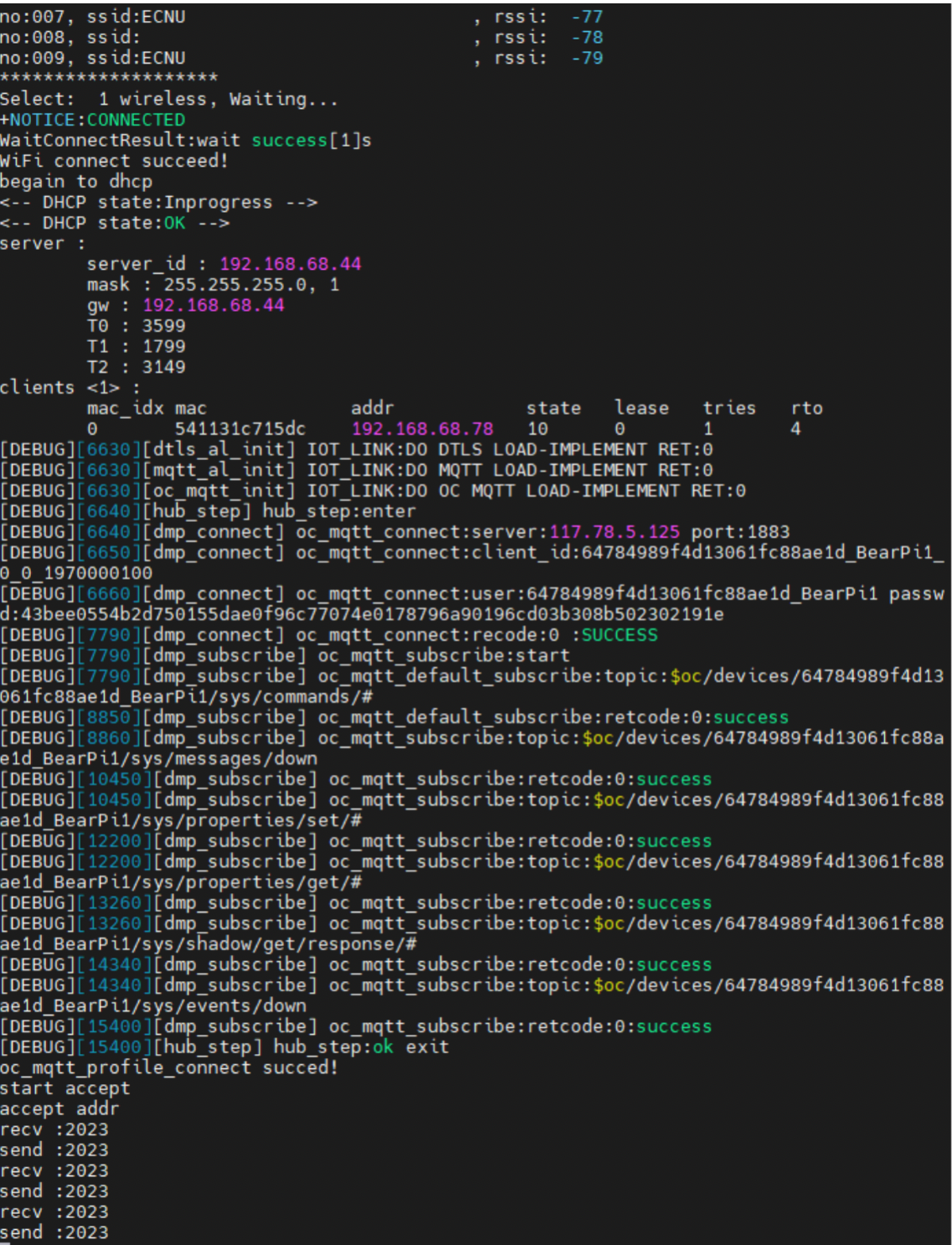
Task: Click the 'port:1883' text
Action: click(x=740, y=532)
